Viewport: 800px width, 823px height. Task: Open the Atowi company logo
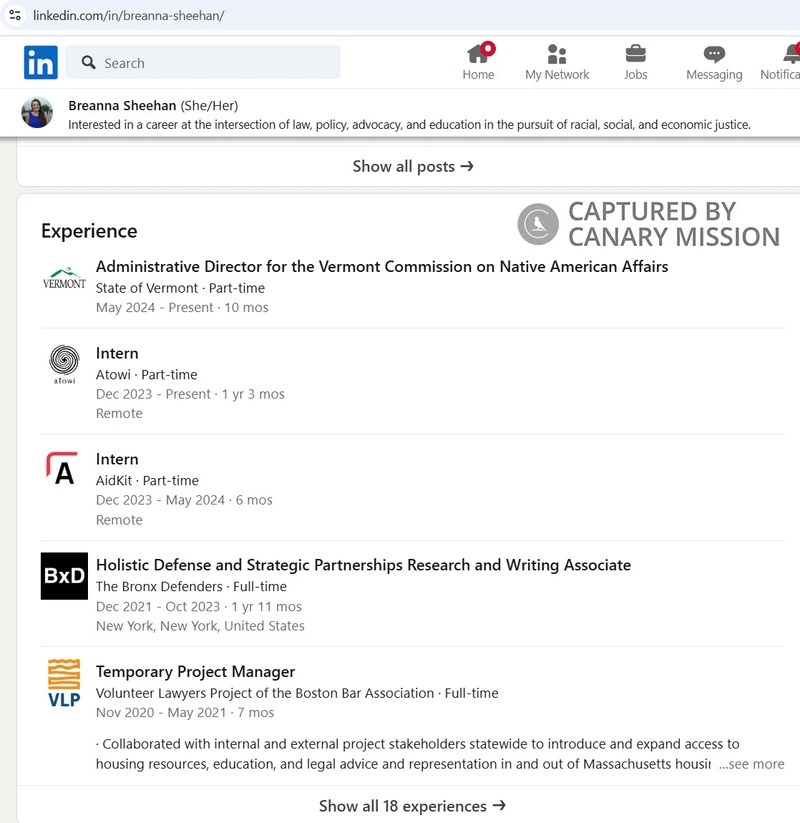click(64, 365)
